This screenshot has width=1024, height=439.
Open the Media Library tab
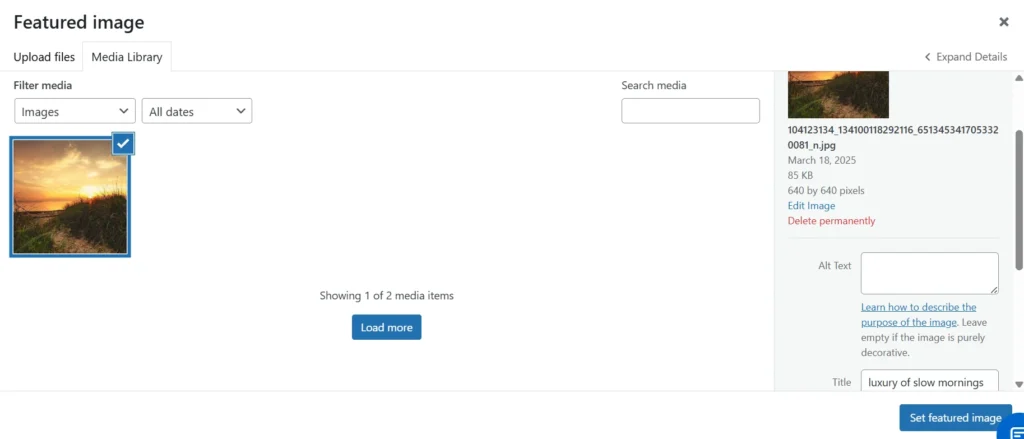(127, 57)
